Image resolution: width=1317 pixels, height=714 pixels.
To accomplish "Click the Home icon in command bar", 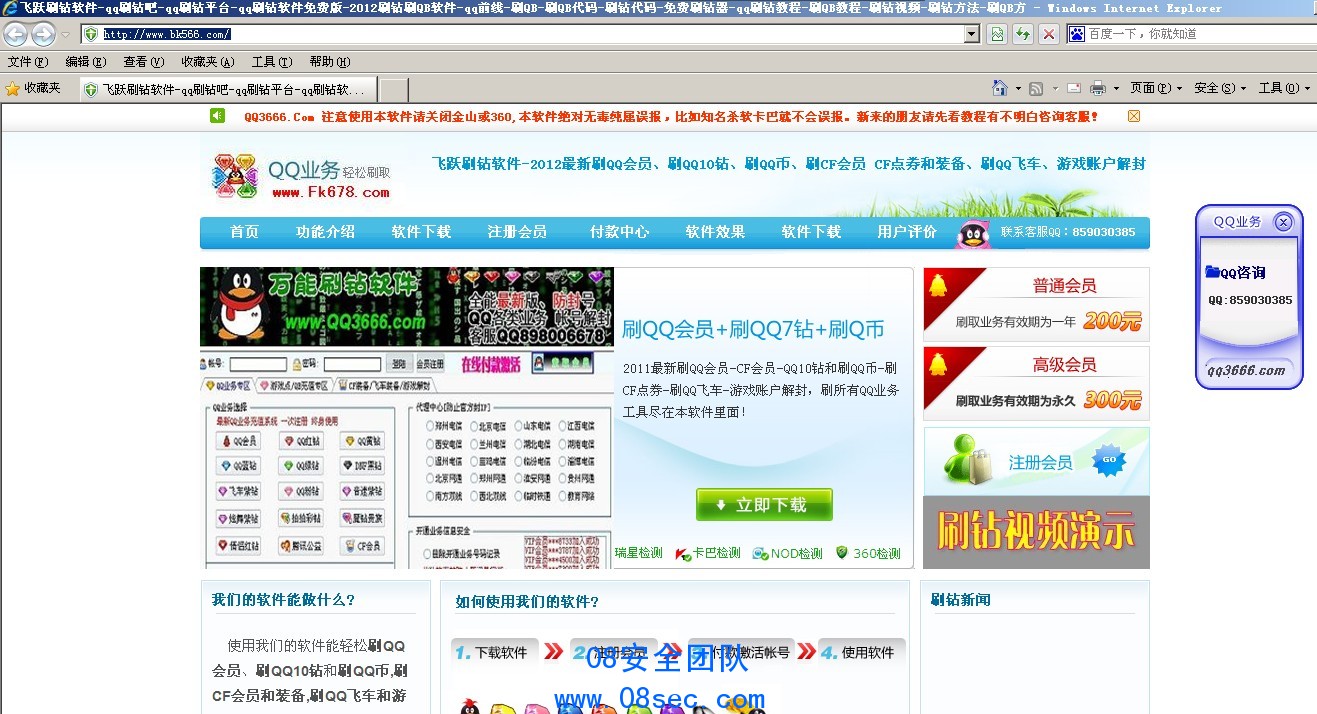I will [999, 88].
